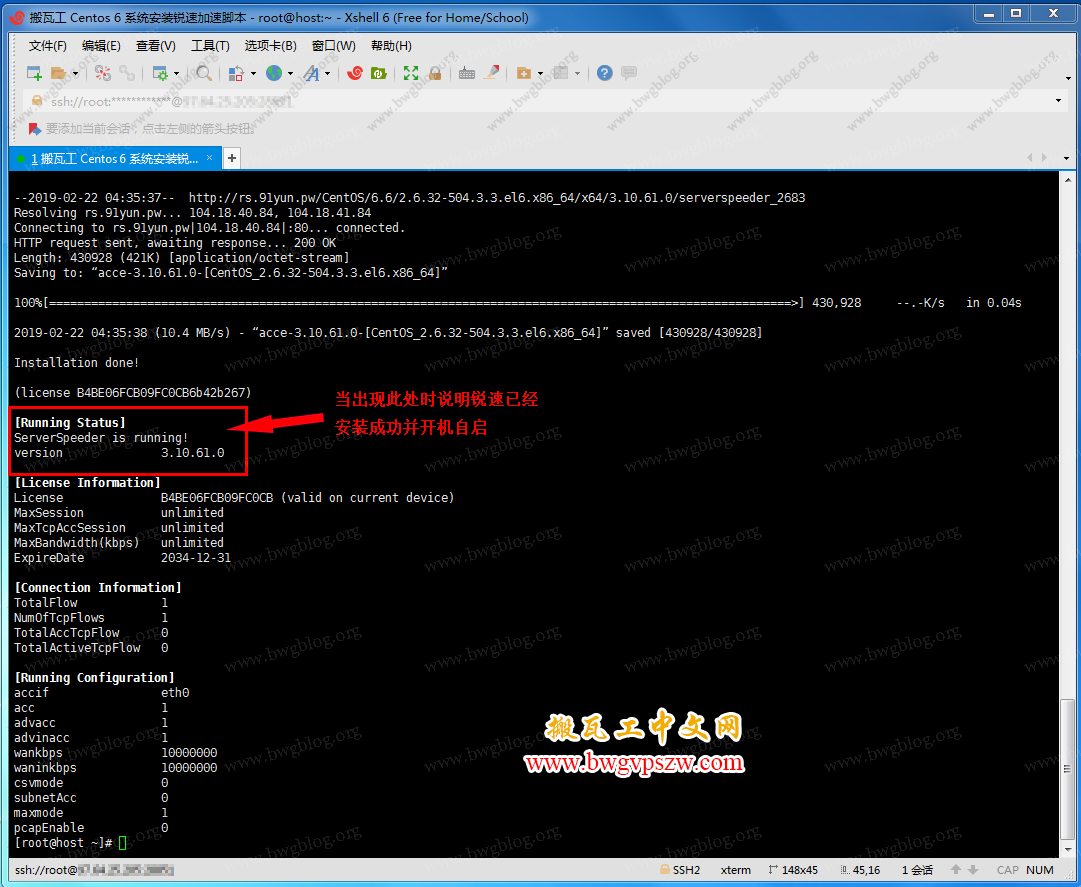Close the 搬瓦工 Centos 6 session tab
This screenshot has height=887, width=1081.
tap(210, 158)
